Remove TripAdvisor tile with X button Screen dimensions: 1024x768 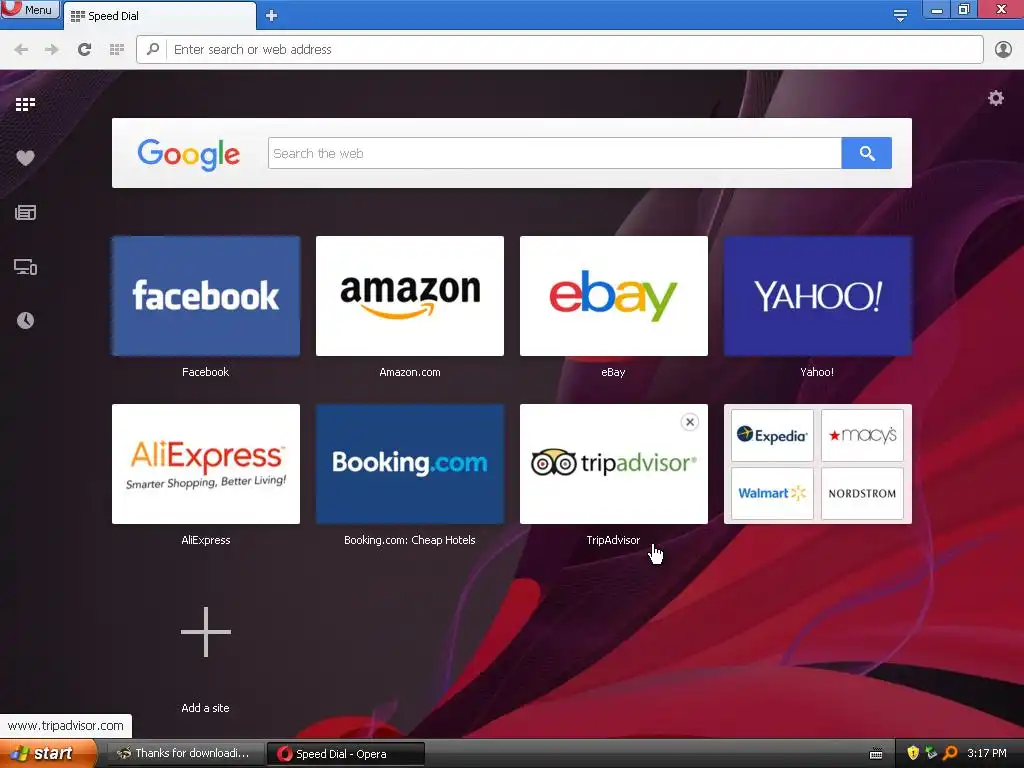click(x=690, y=422)
